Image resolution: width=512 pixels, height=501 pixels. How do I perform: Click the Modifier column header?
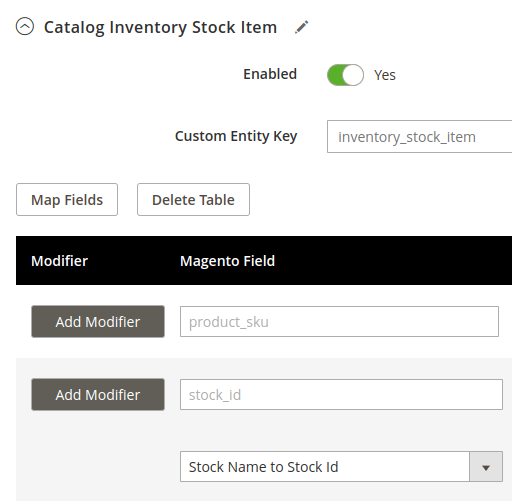(x=59, y=261)
